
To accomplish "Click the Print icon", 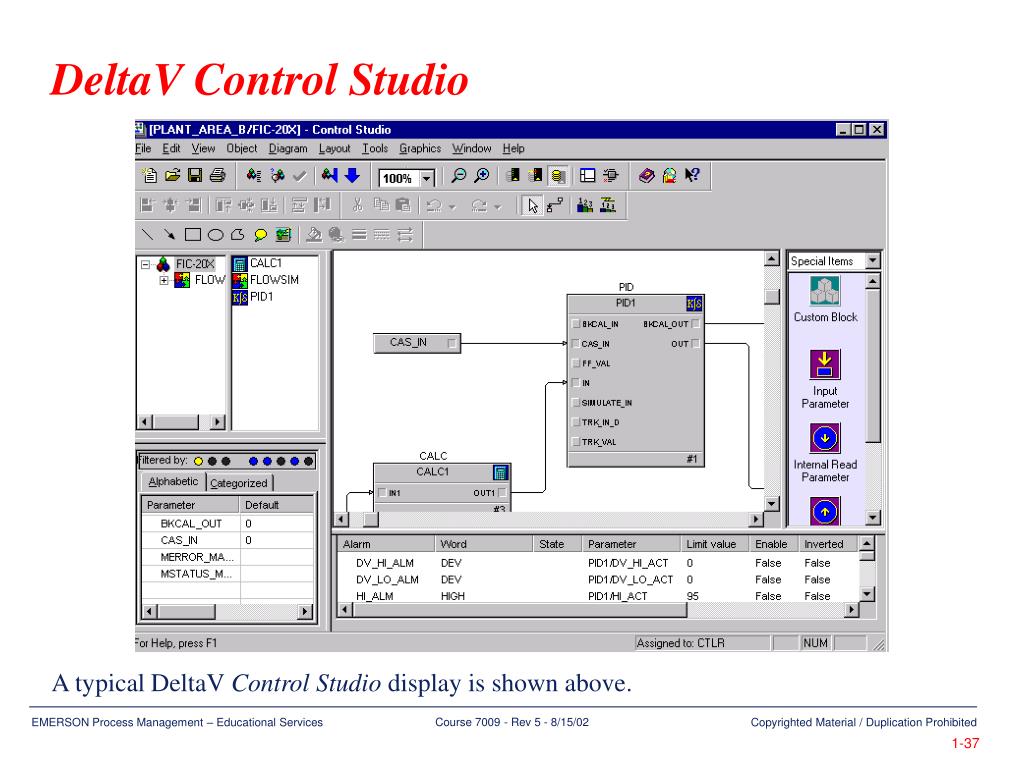I will click(217, 175).
